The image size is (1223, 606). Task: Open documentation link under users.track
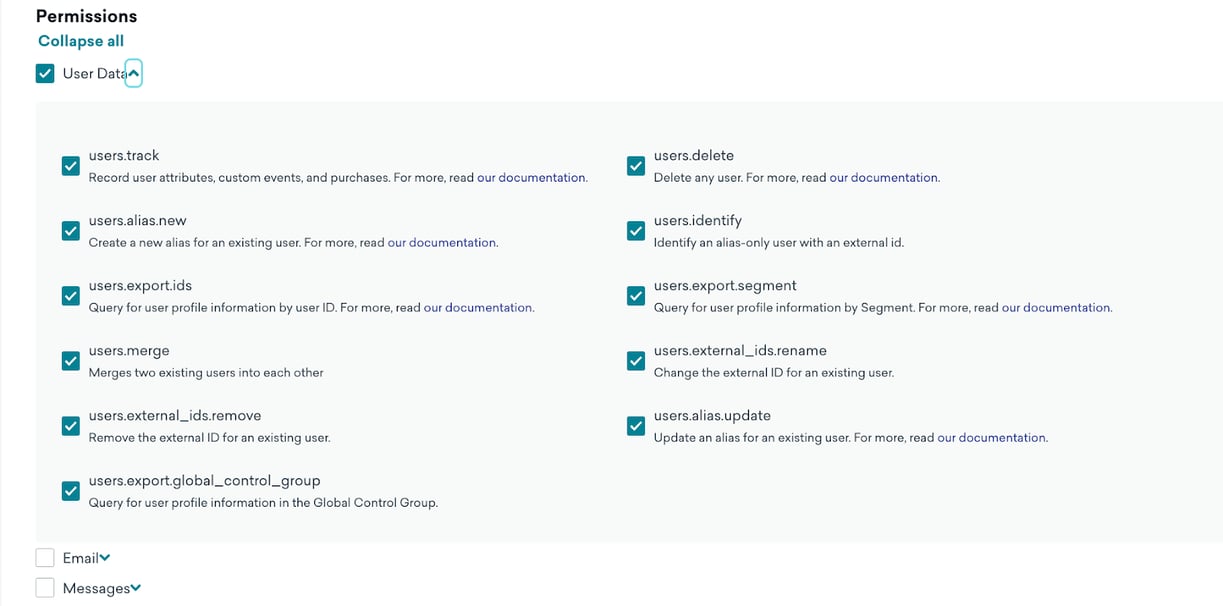pyautogui.click(x=531, y=178)
